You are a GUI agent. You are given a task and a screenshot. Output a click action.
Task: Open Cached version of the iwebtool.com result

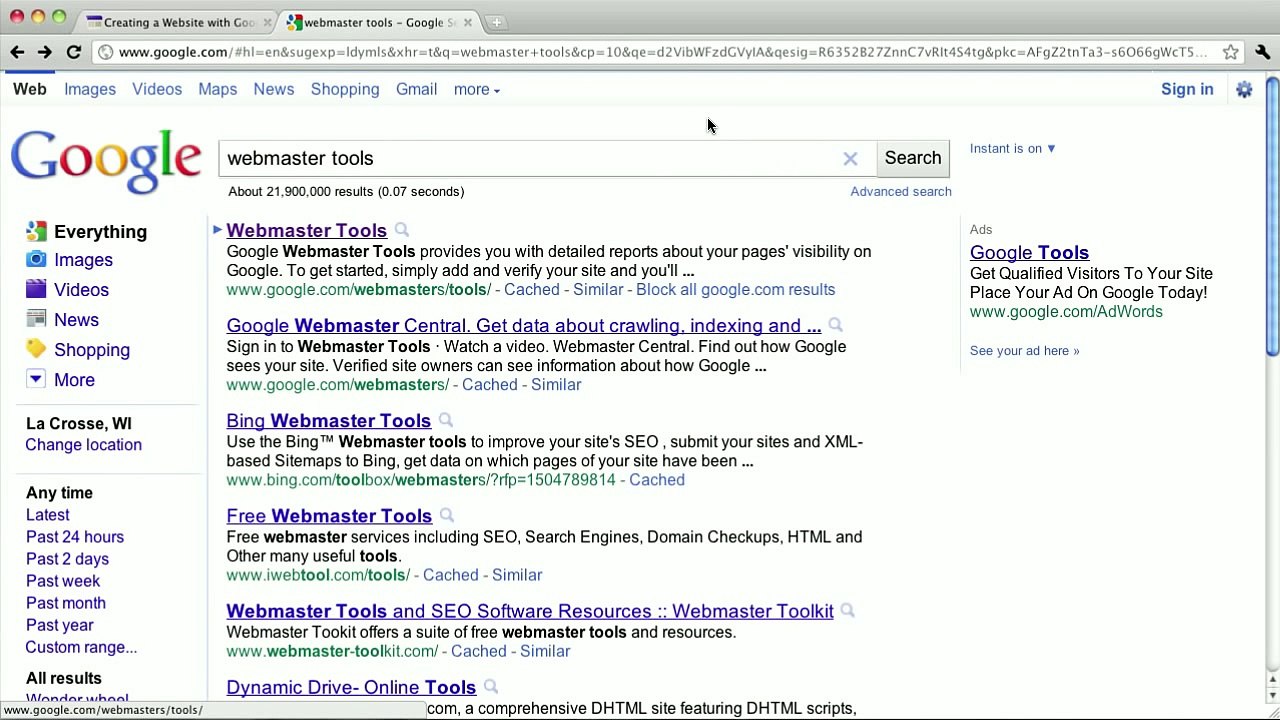[450, 575]
